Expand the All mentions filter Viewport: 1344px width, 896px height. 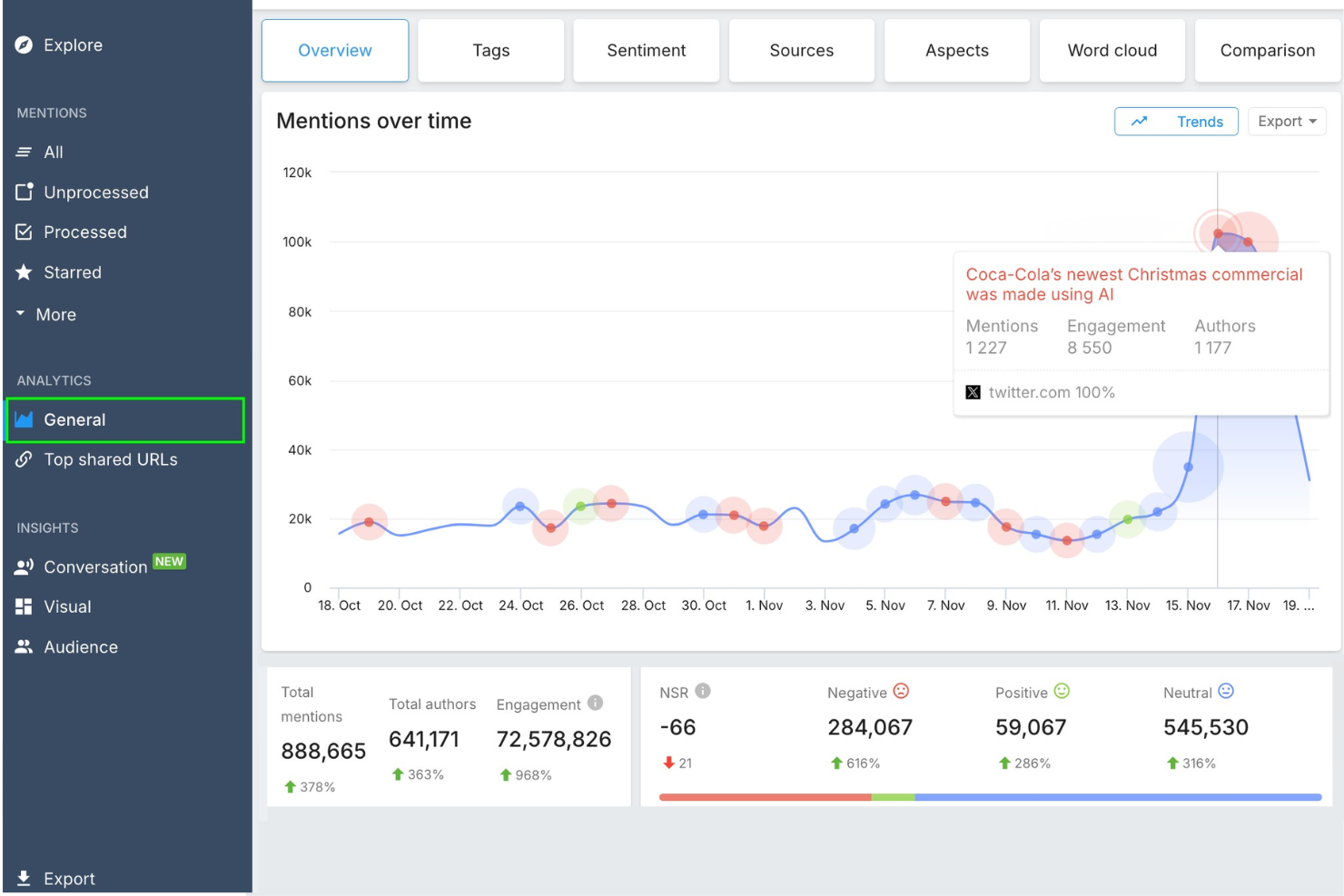tap(51, 152)
